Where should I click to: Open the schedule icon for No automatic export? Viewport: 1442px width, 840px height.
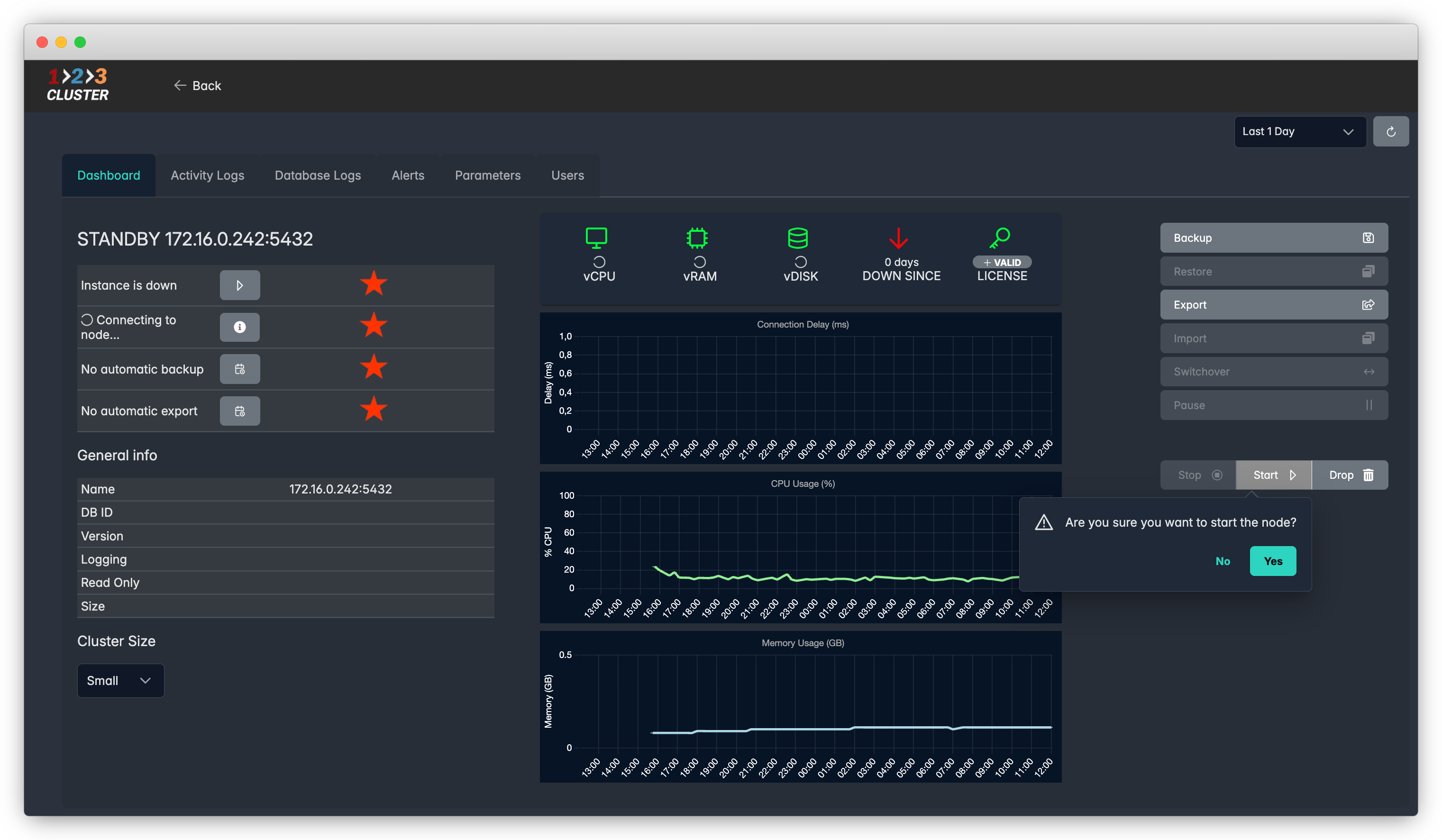click(240, 411)
